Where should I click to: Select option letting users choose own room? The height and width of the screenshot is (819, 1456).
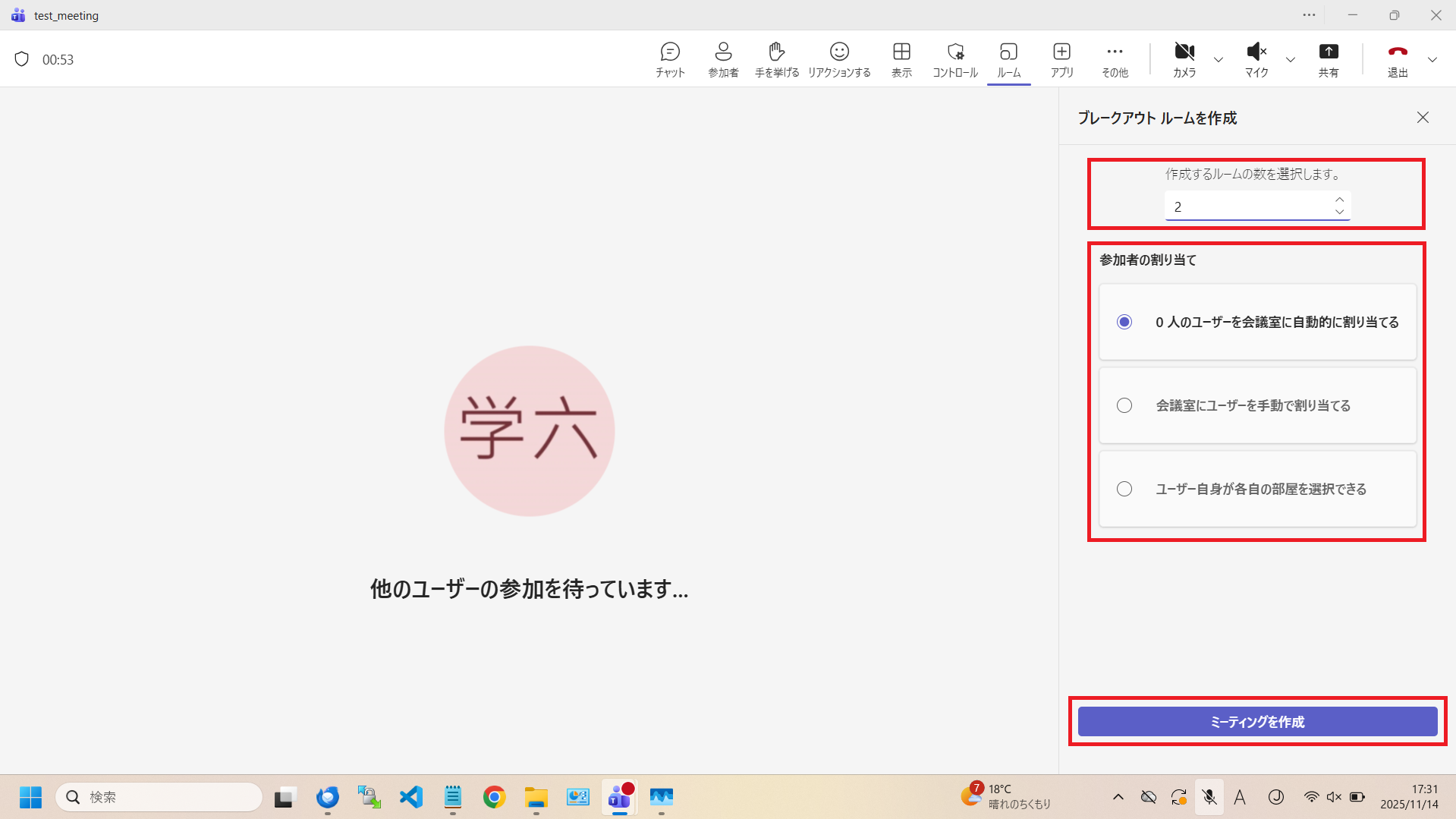(1124, 489)
